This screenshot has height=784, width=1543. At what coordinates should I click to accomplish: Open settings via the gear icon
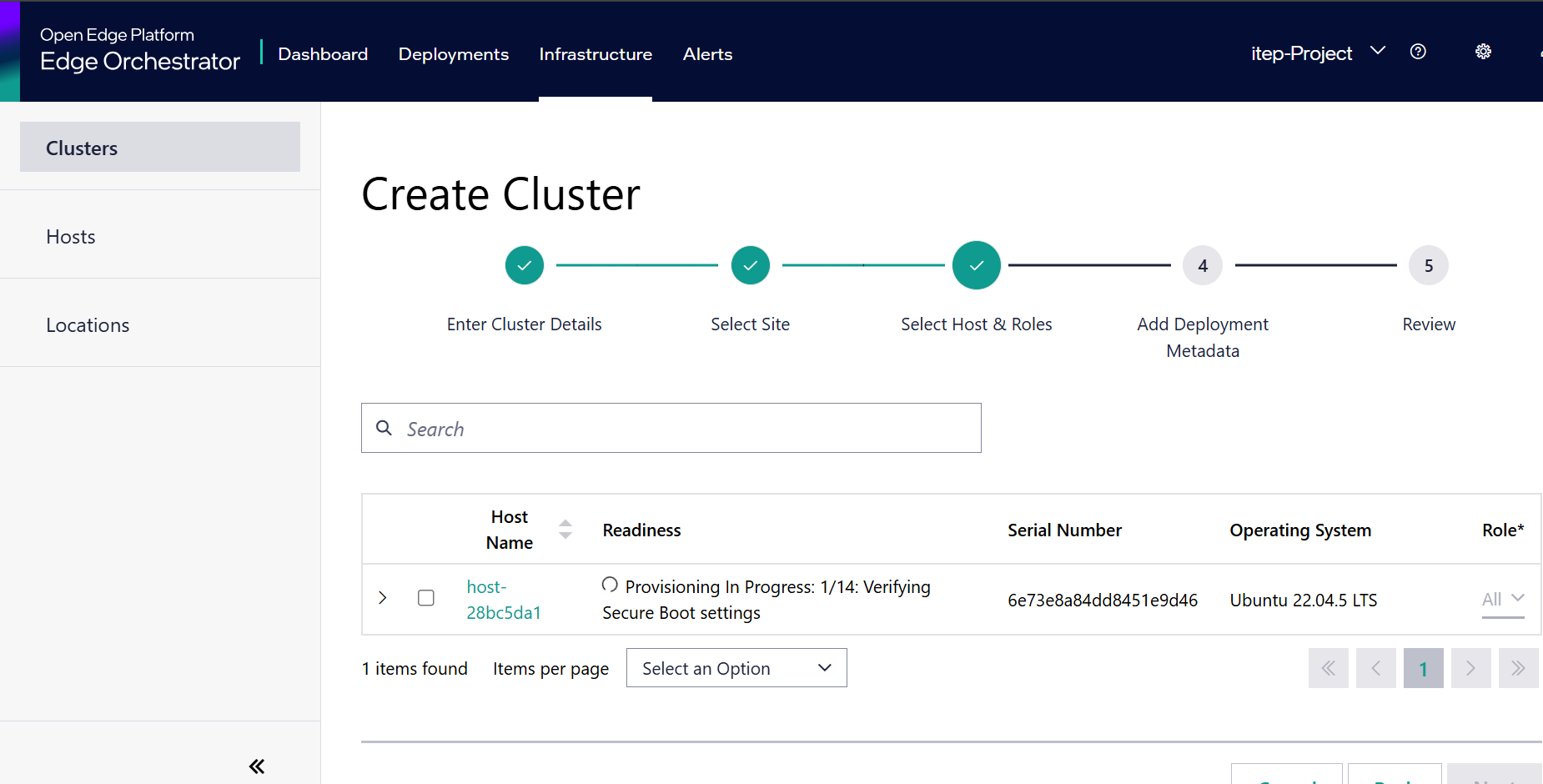[x=1483, y=52]
